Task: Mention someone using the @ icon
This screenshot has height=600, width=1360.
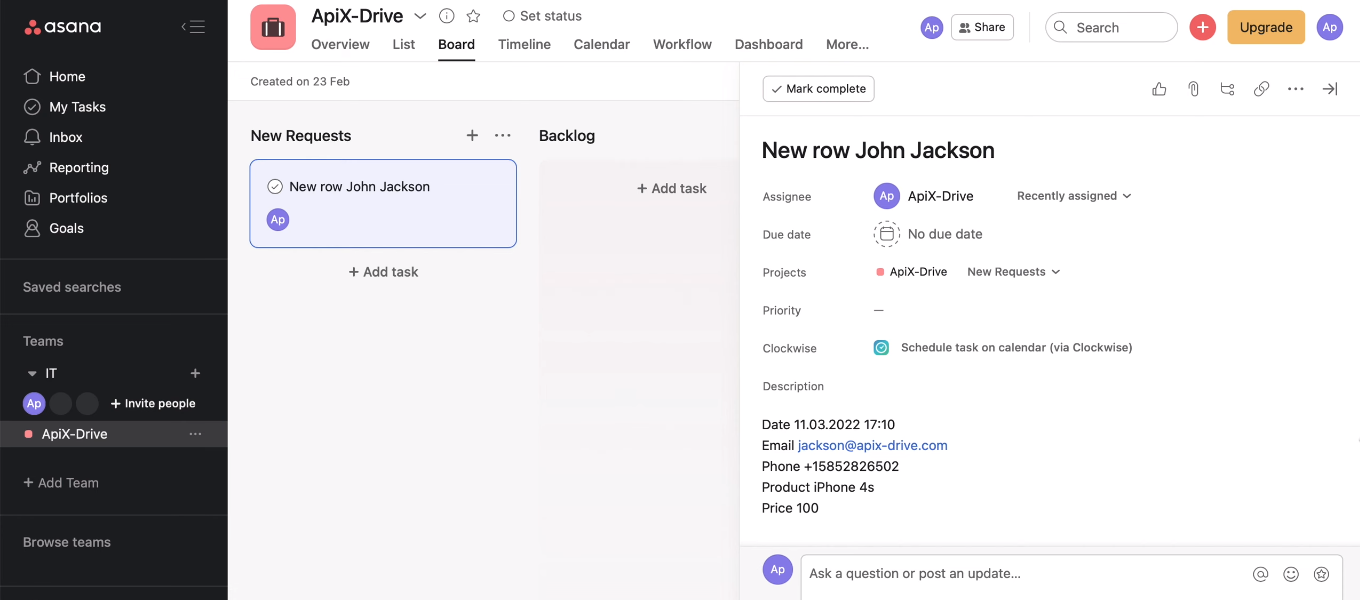Action: tap(1261, 574)
